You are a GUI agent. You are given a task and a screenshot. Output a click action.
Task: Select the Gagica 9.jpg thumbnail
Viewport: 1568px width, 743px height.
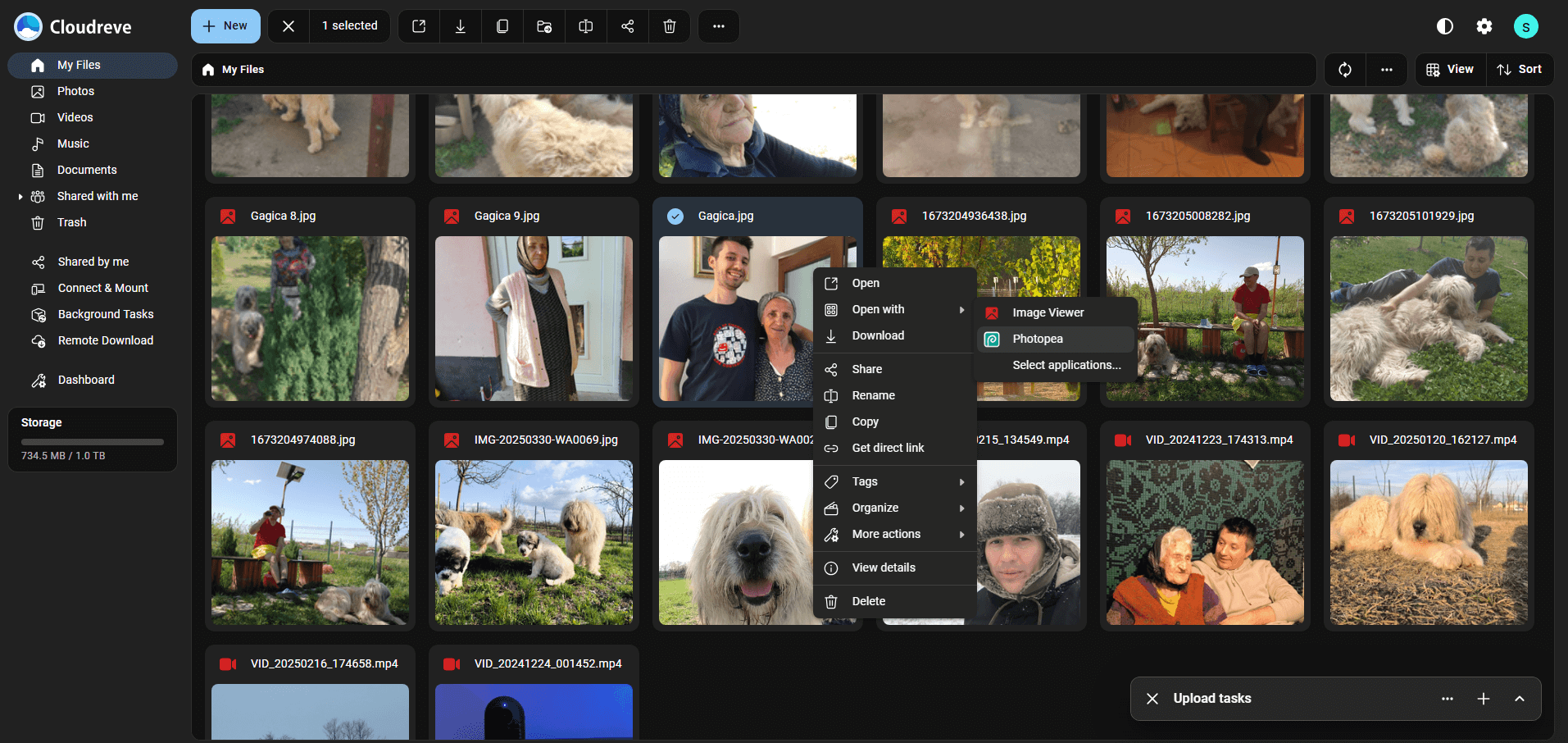tap(534, 319)
